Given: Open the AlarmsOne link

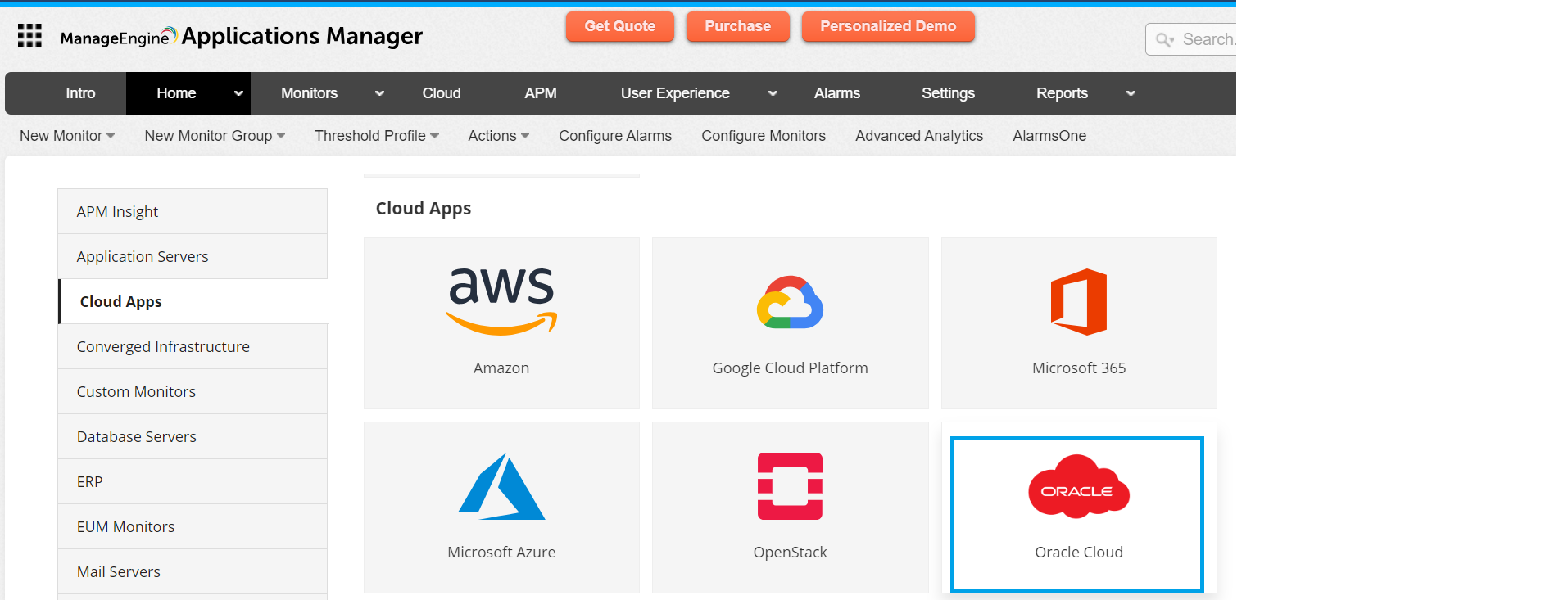Looking at the screenshot, I should pyautogui.click(x=1049, y=136).
